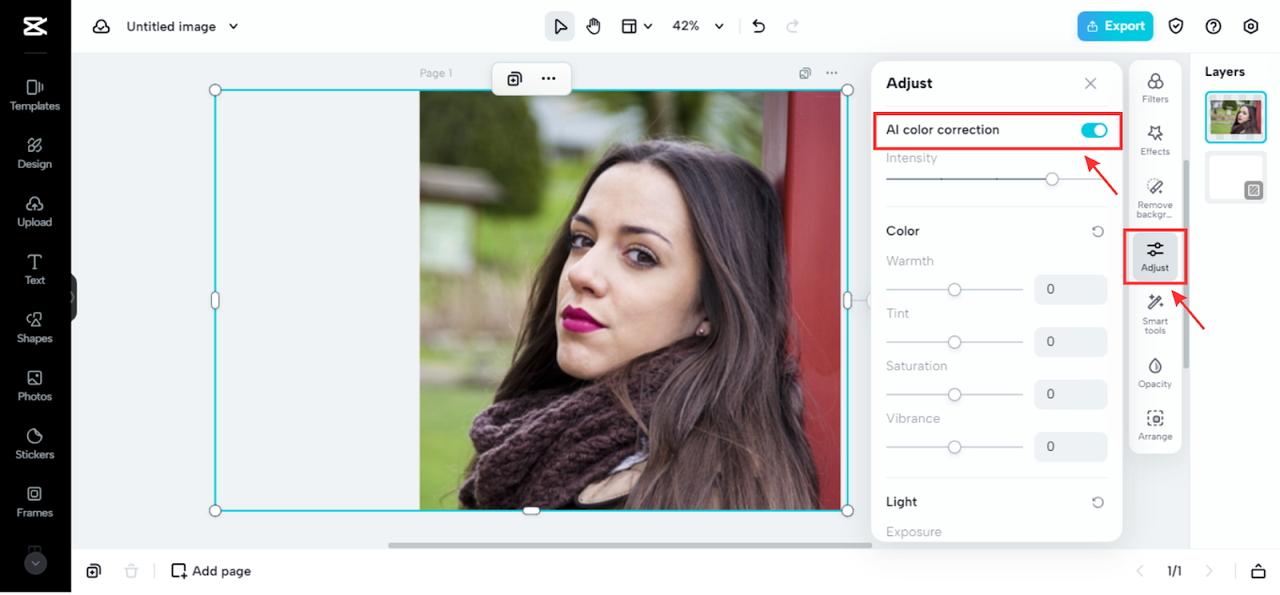Viewport: 1280px width, 595px height.
Task: Select the Text tool in sidebar
Action: tap(35, 269)
